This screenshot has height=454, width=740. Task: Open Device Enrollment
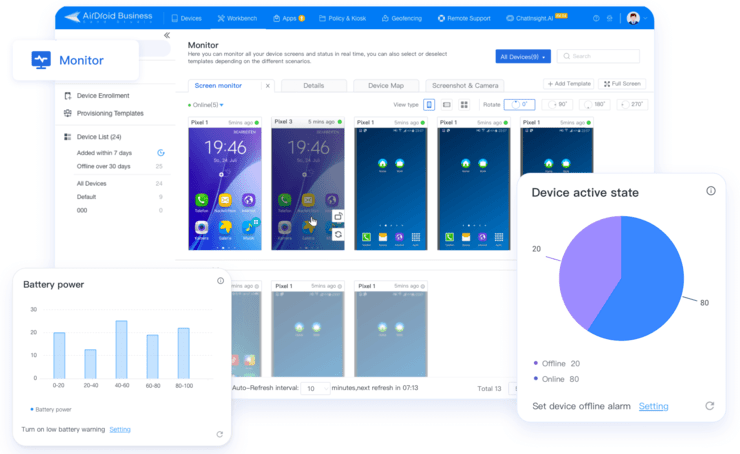(103, 96)
